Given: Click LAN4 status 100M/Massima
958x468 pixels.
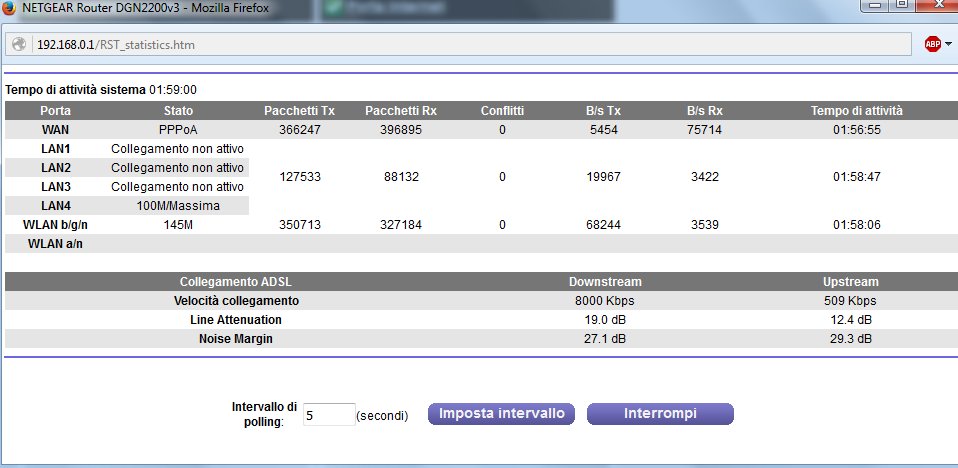Looking at the screenshot, I should click(x=178, y=206).
